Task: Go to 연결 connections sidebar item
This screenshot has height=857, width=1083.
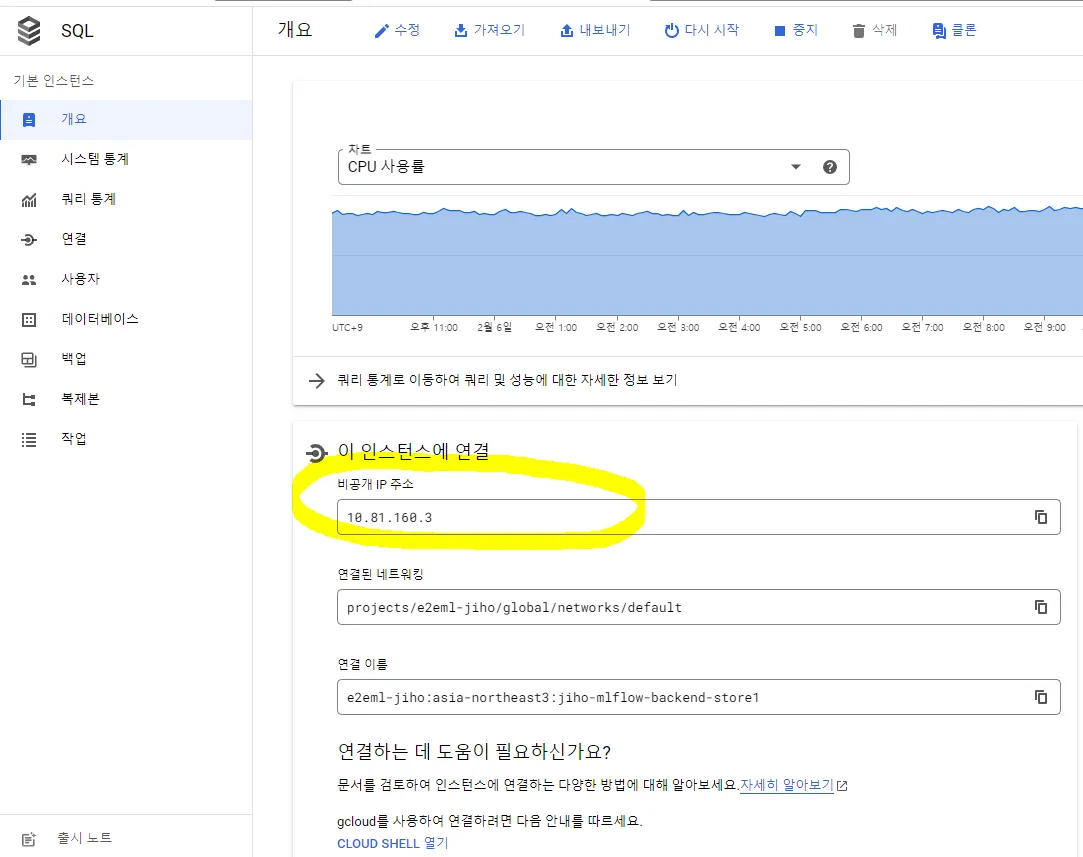Action: click(x=126, y=240)
